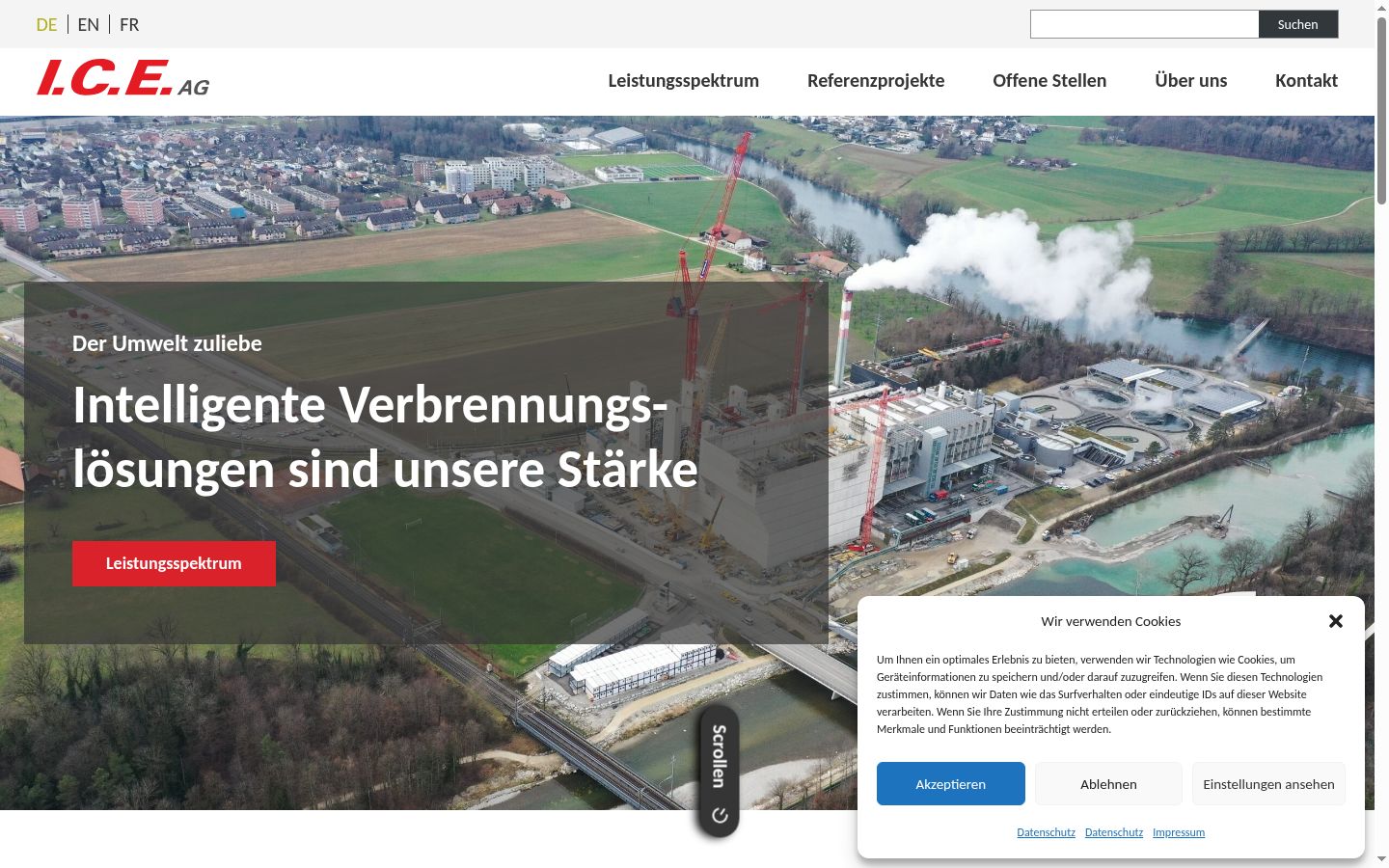Click the Scrollen scroll indicator
1389x868 pixels.
[719, 772]
